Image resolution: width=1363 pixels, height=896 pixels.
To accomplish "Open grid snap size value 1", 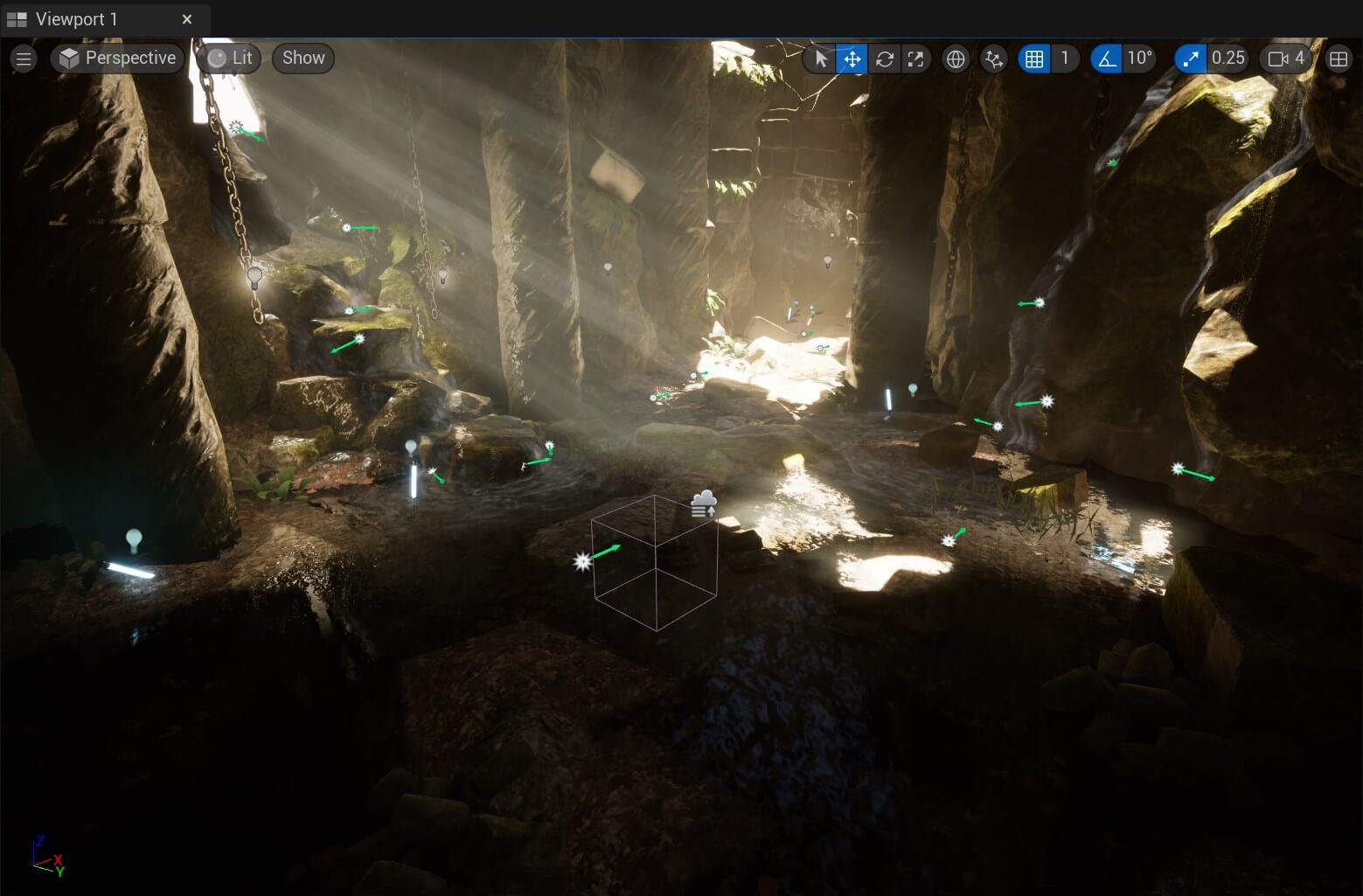I will pyautogui.click(x=1064, y=59).
